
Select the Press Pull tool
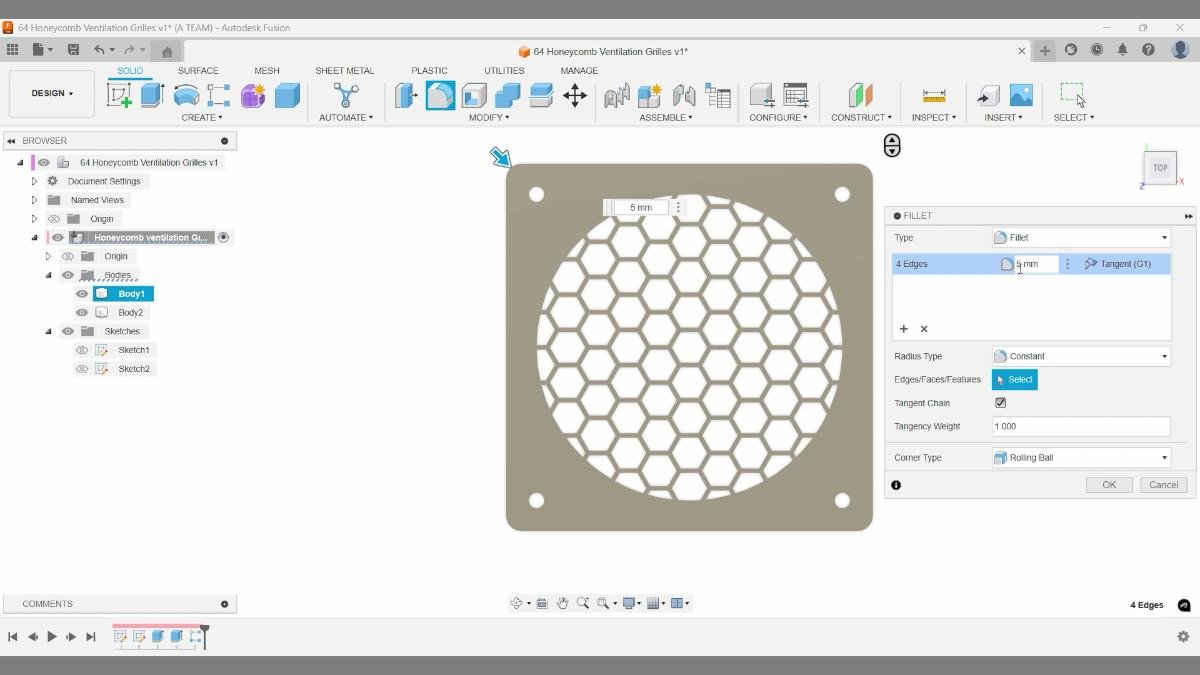click(406, 95)
